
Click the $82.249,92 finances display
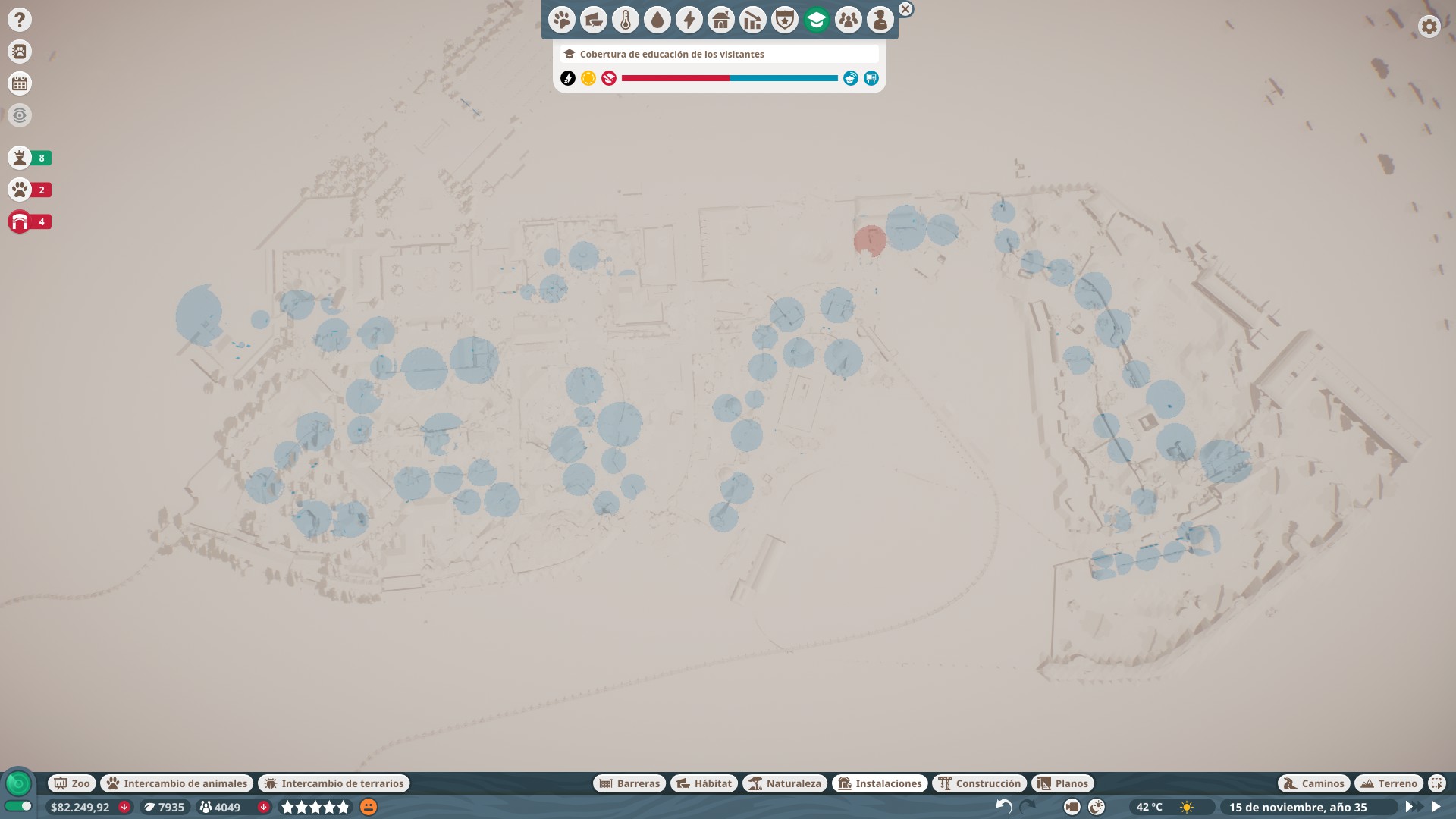pyautogui.click(x=80, y=807)
